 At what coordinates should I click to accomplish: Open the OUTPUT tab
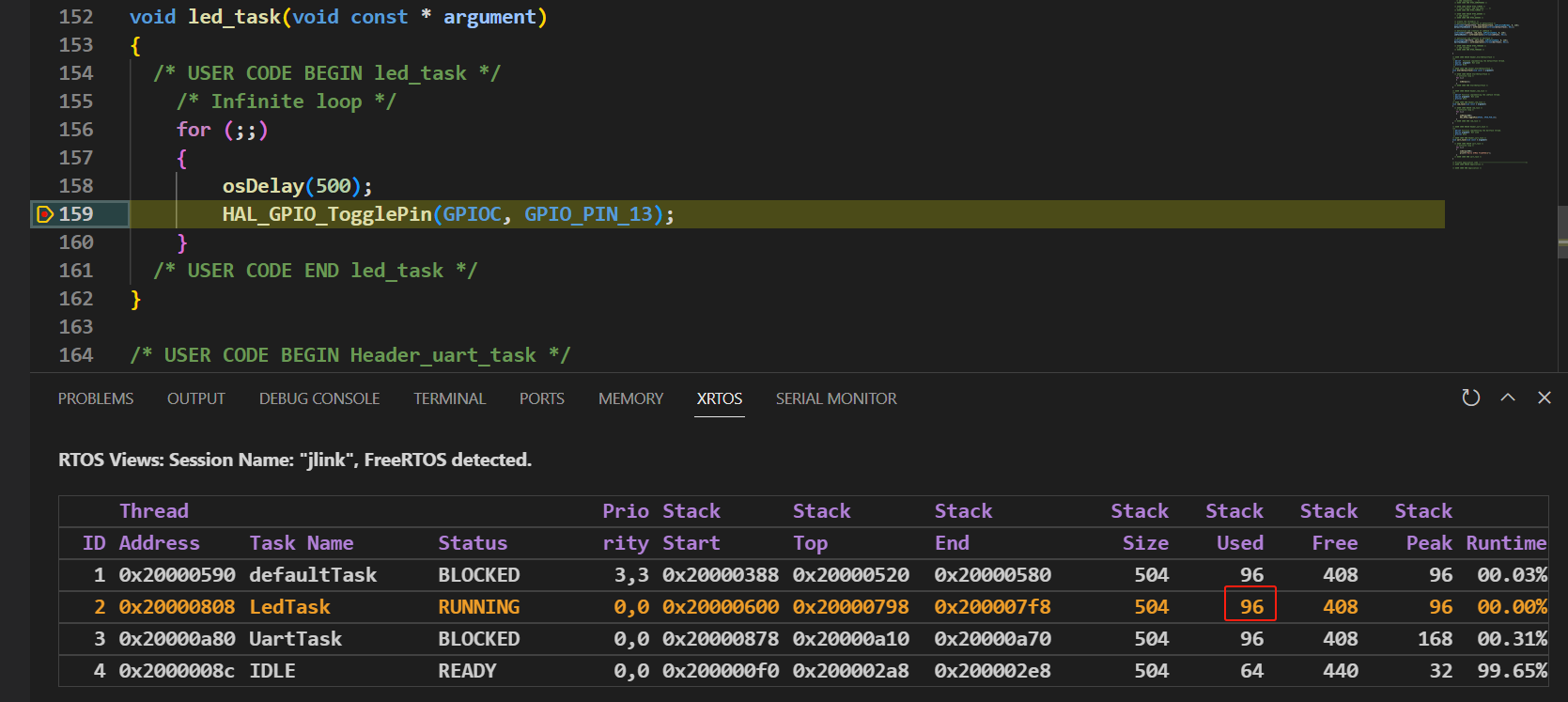[196, 398]
